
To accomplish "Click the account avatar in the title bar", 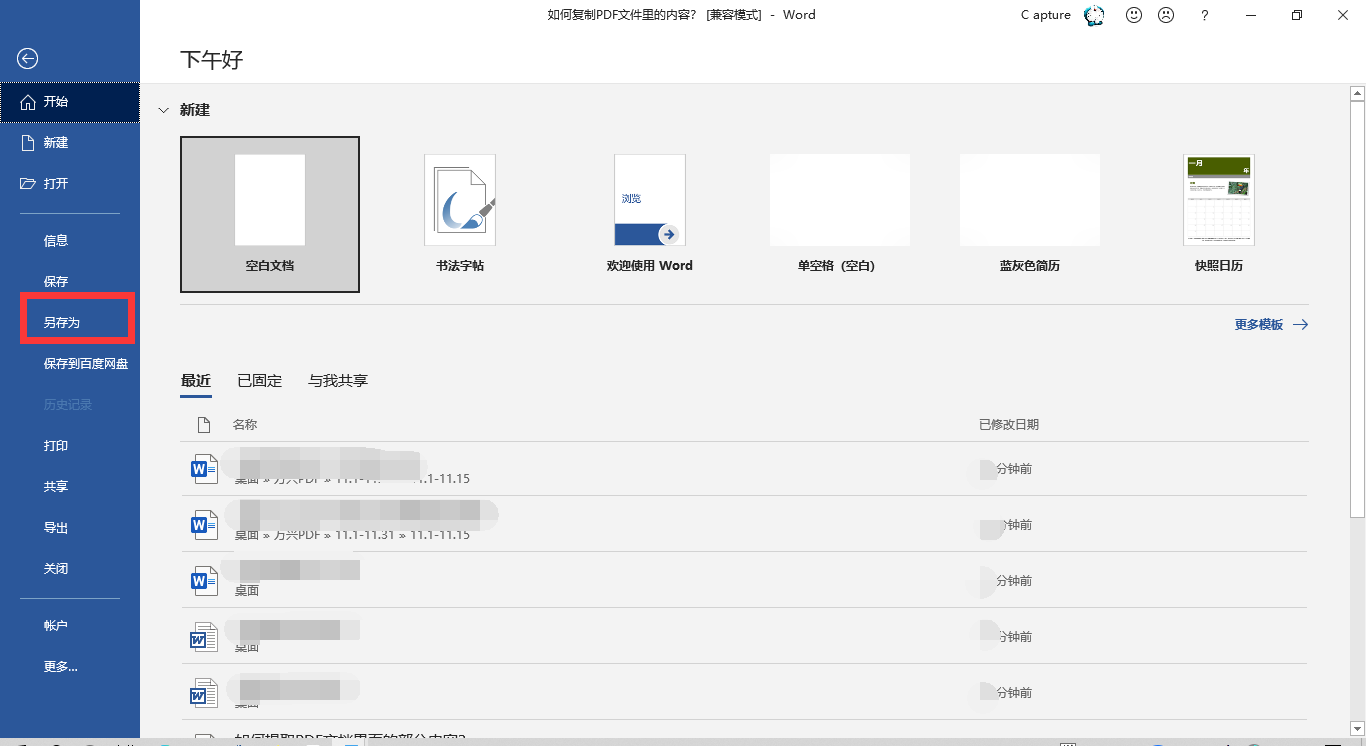I will click(x=1094, y=15).
